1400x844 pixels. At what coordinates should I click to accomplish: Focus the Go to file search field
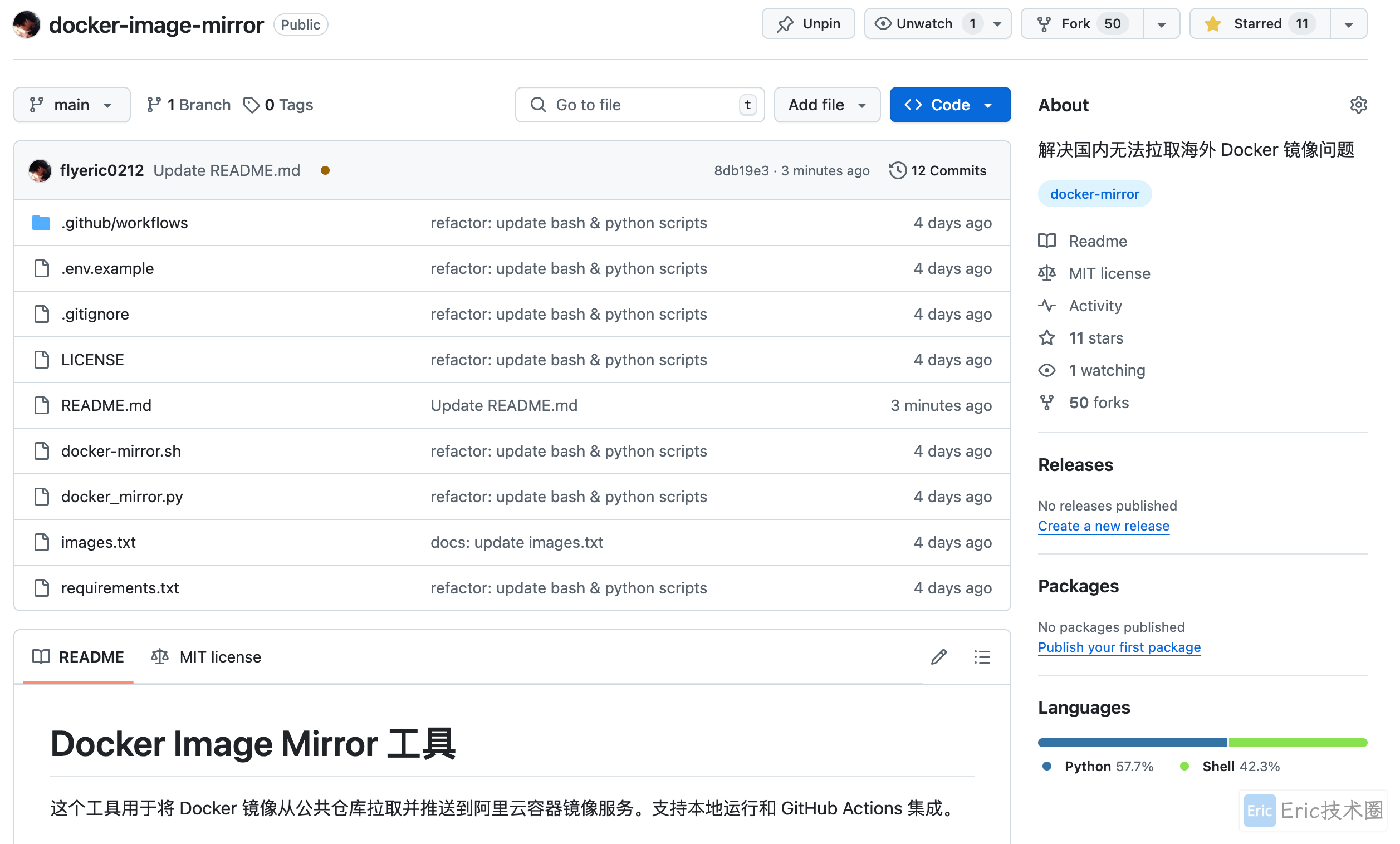(640, 105)
